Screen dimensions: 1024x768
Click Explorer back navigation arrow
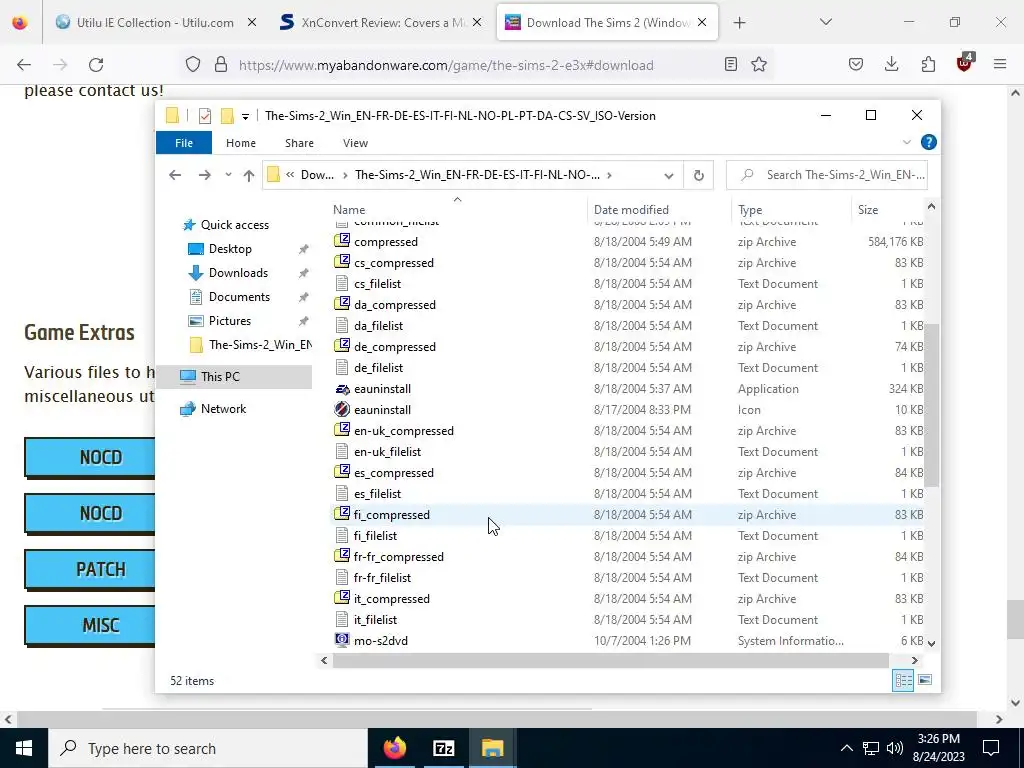tap(175, 175)
